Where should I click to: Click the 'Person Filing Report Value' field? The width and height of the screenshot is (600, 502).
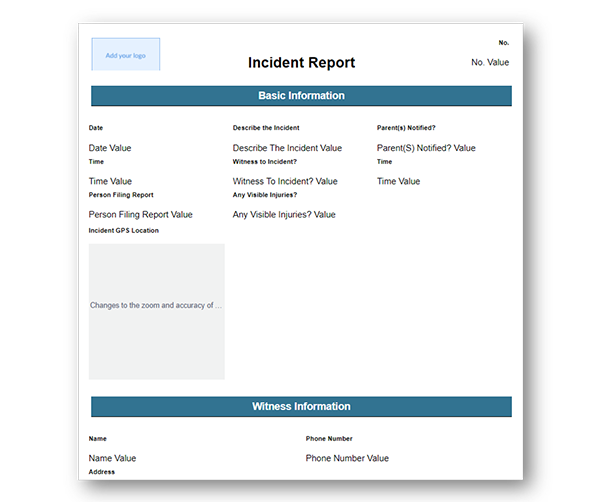click(140, 214)
